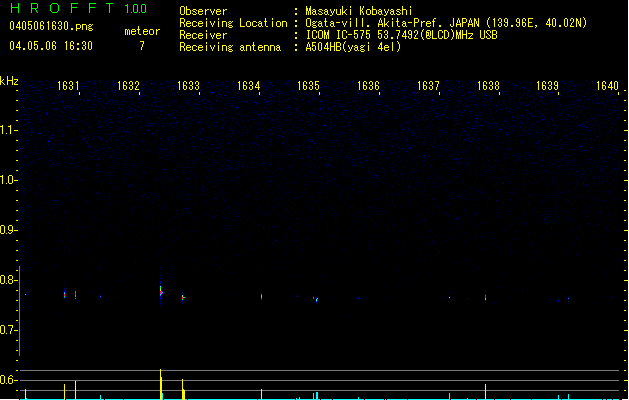The width and height of the screenshot is (629, 400).
Task: Click the tallest yellow intensity spike
Action: [161, 384]
